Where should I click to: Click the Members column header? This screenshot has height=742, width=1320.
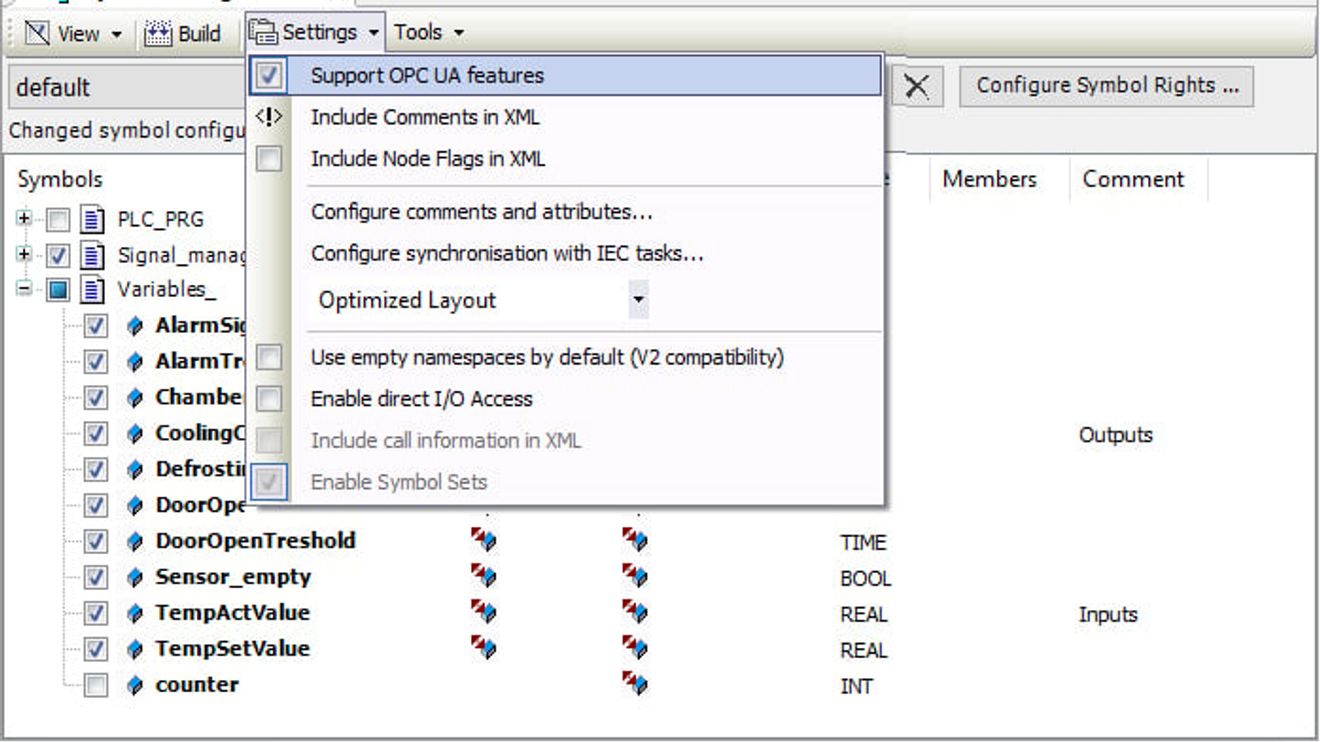click(989, 179)
